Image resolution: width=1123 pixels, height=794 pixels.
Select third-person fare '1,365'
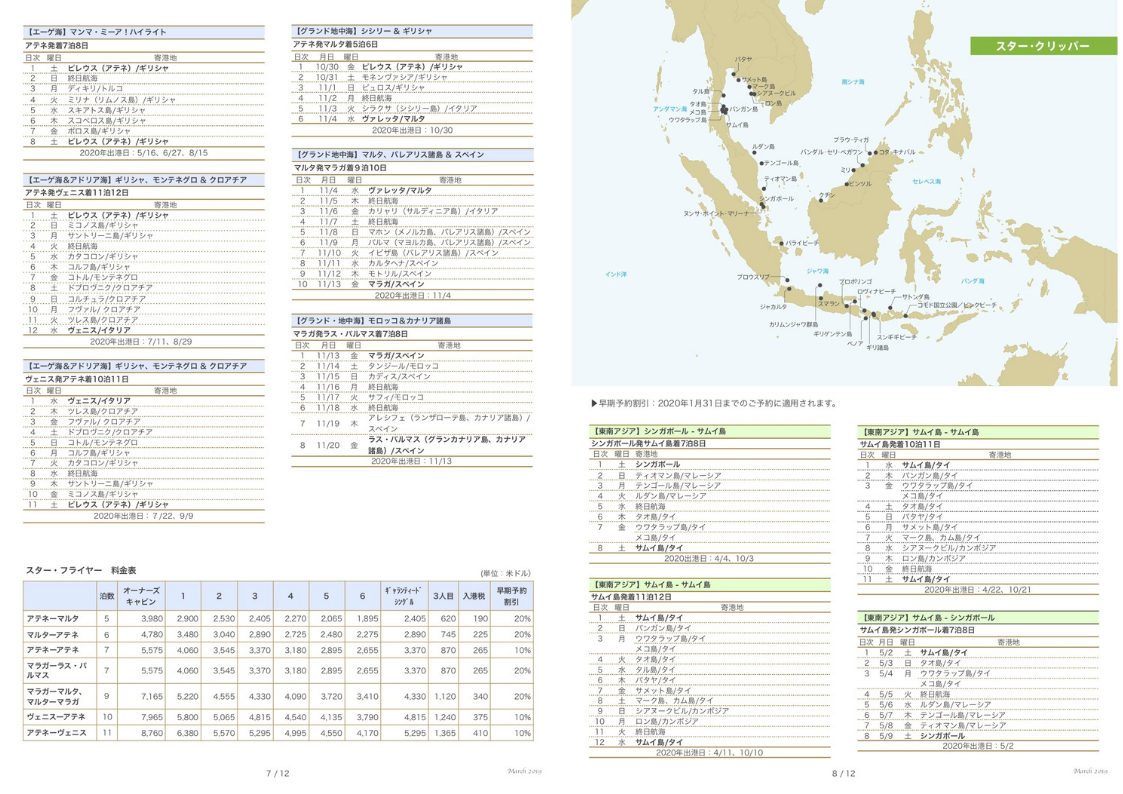click(445, 733)
